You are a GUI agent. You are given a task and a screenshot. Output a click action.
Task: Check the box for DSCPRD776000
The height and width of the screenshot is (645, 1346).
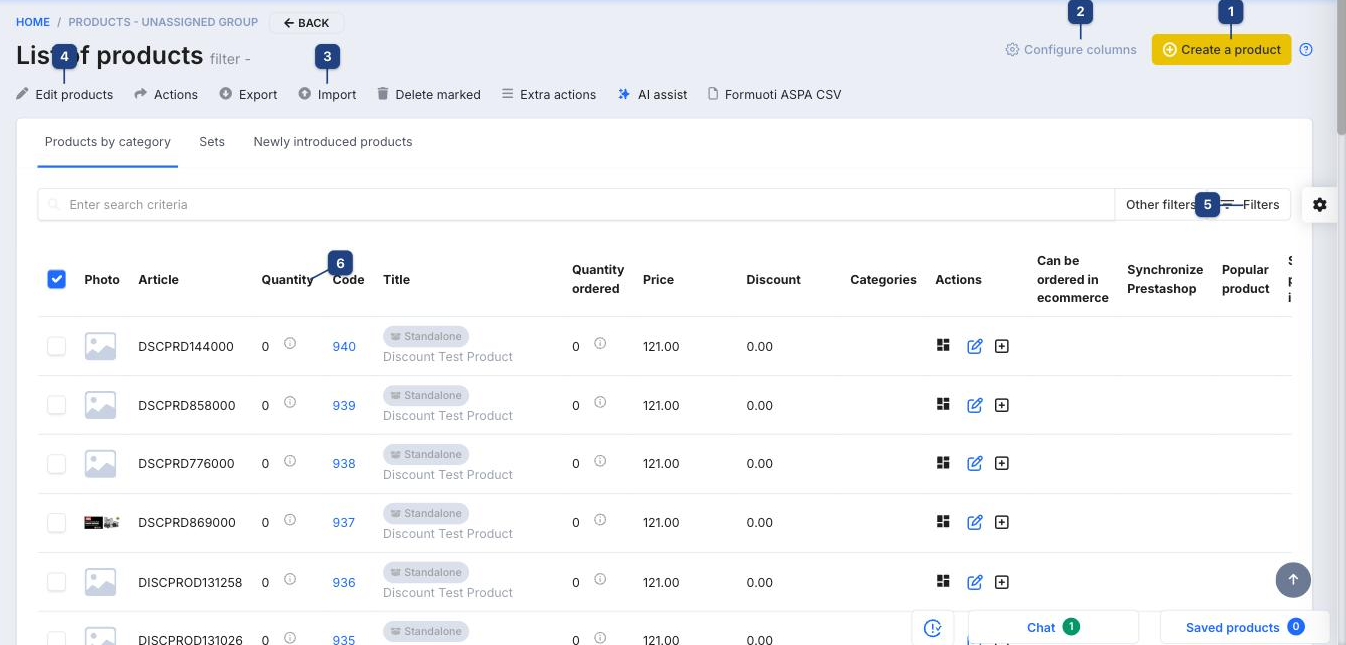[x=57, y=463]
